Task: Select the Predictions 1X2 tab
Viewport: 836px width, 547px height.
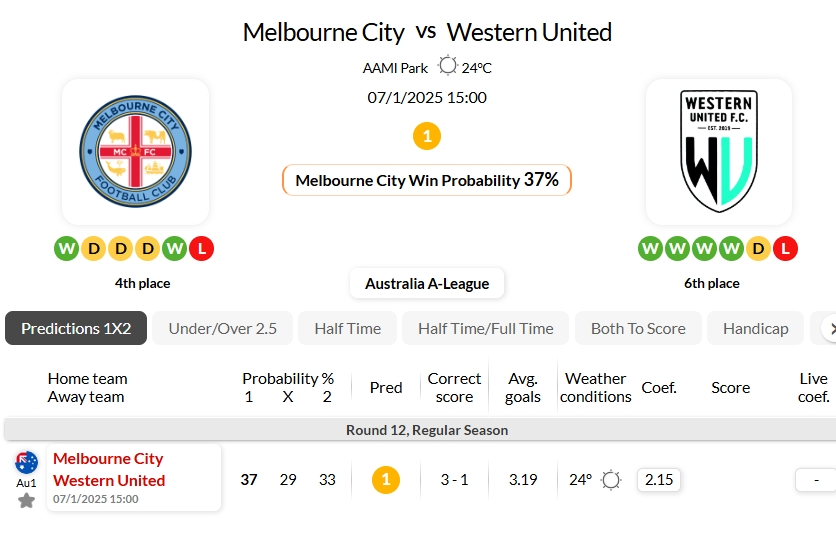Action: click(x=76, y=328)
